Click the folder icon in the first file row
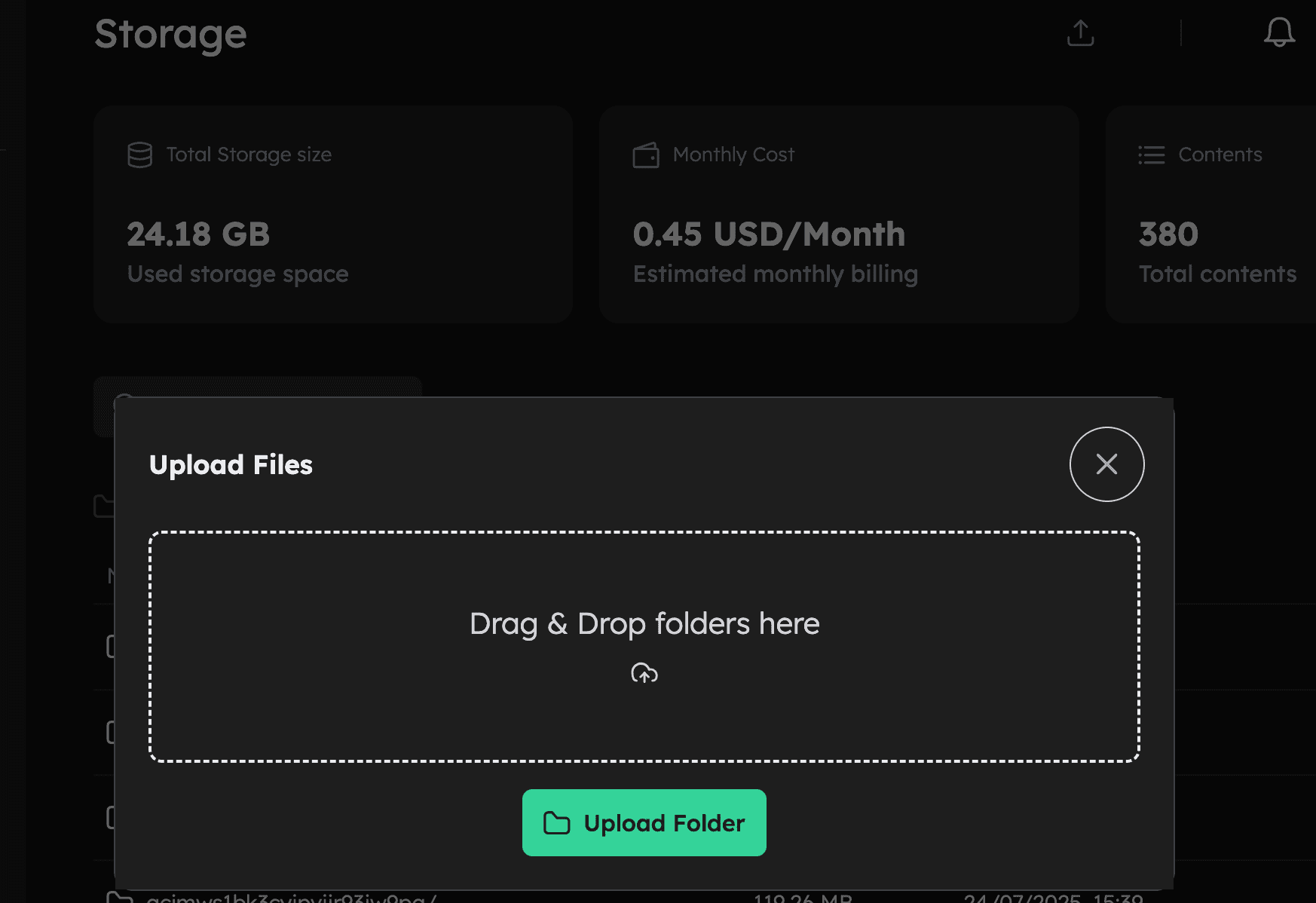 click(112, 647)
